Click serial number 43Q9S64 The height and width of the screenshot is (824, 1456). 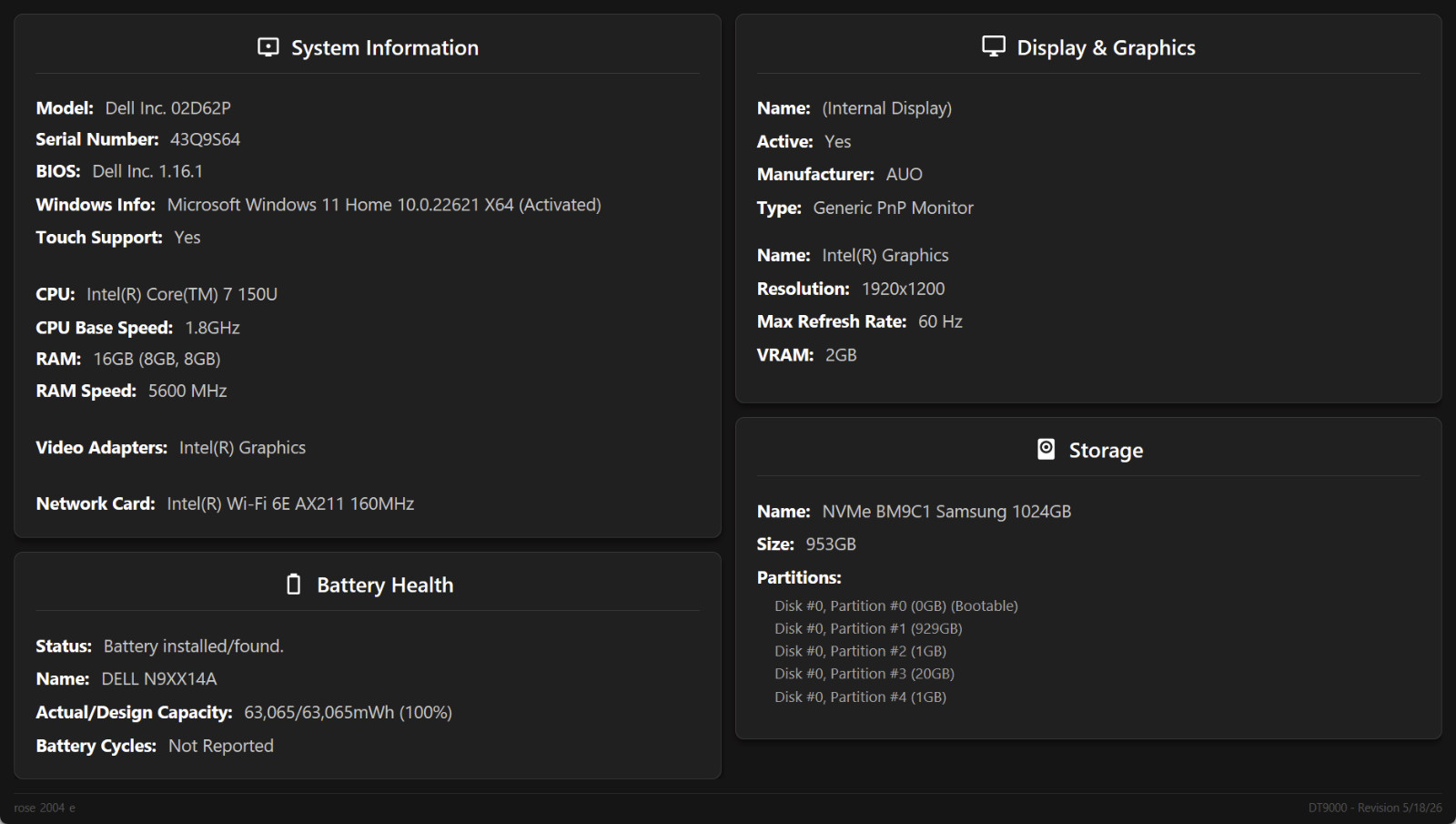pos(206,139)
